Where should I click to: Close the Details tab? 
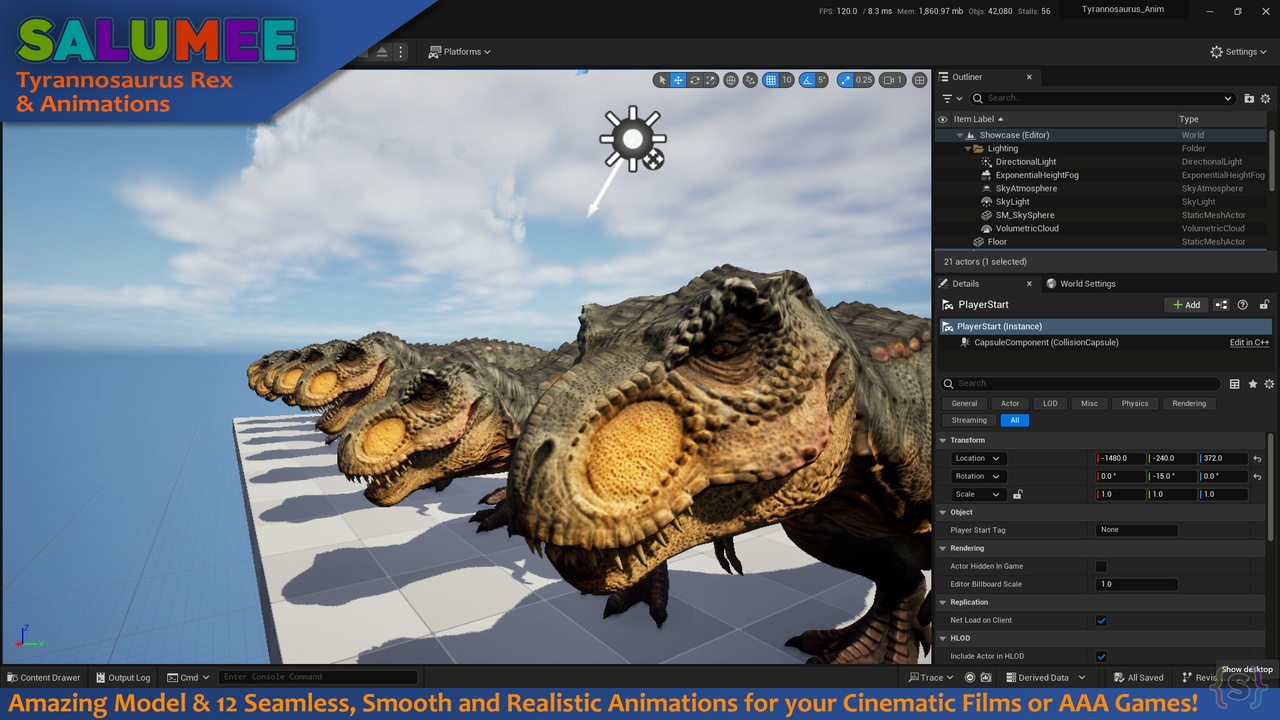(1029, 284)
